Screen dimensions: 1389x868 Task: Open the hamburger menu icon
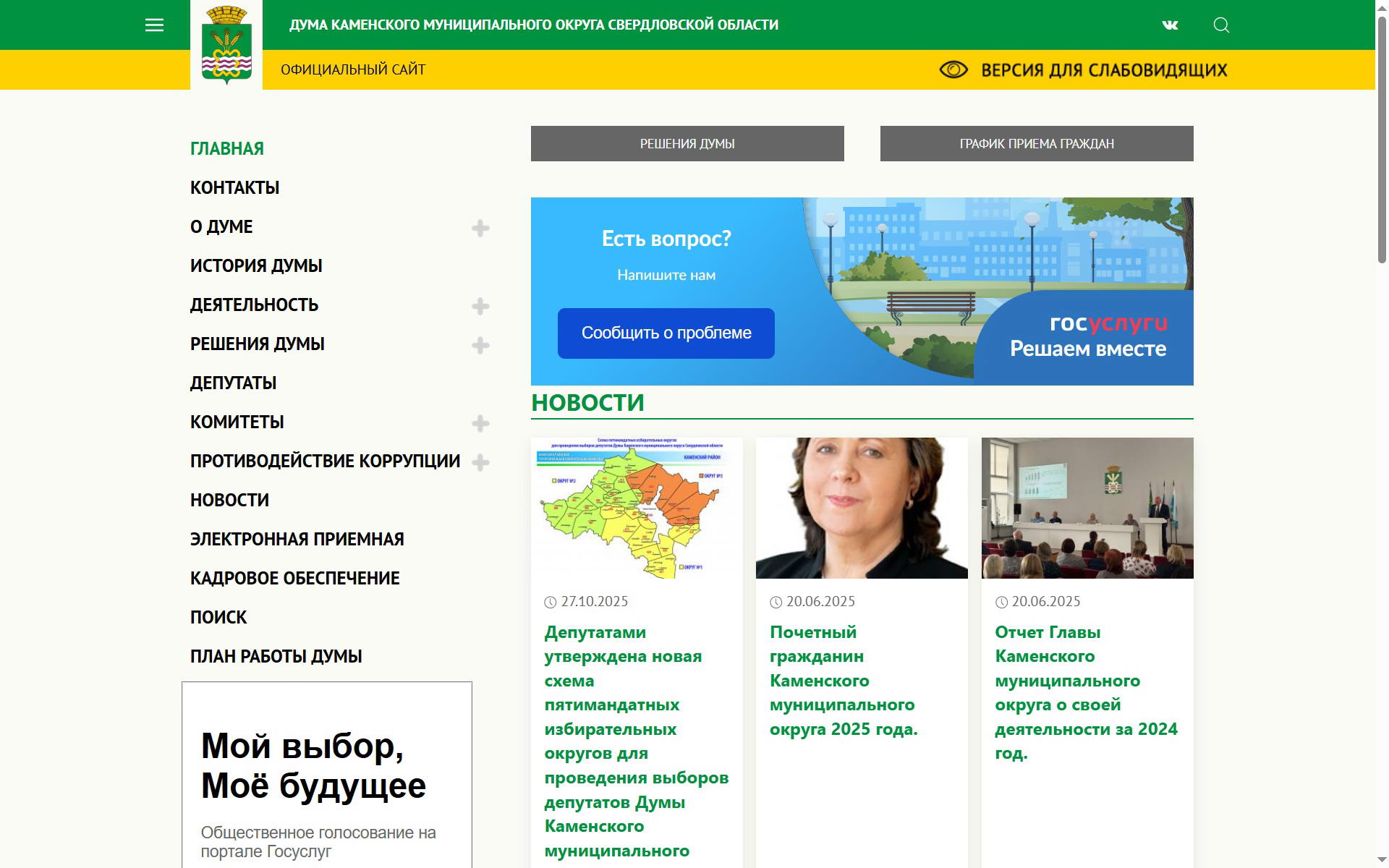pos(154,25)
